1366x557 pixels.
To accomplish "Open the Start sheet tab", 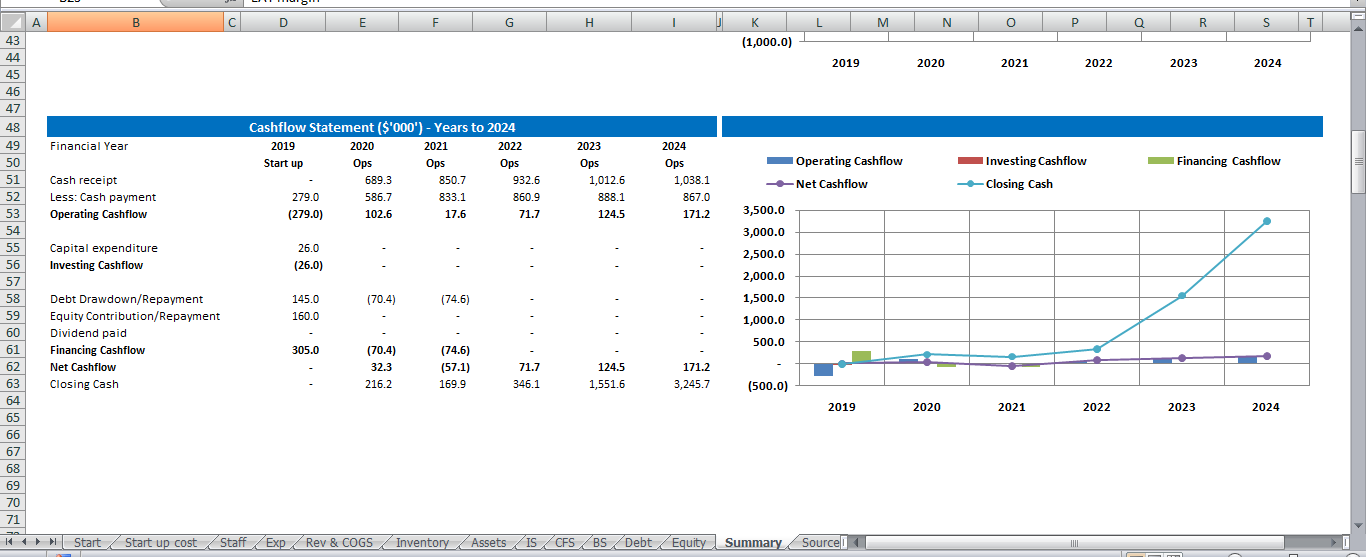I will click(x=87, y=543).
